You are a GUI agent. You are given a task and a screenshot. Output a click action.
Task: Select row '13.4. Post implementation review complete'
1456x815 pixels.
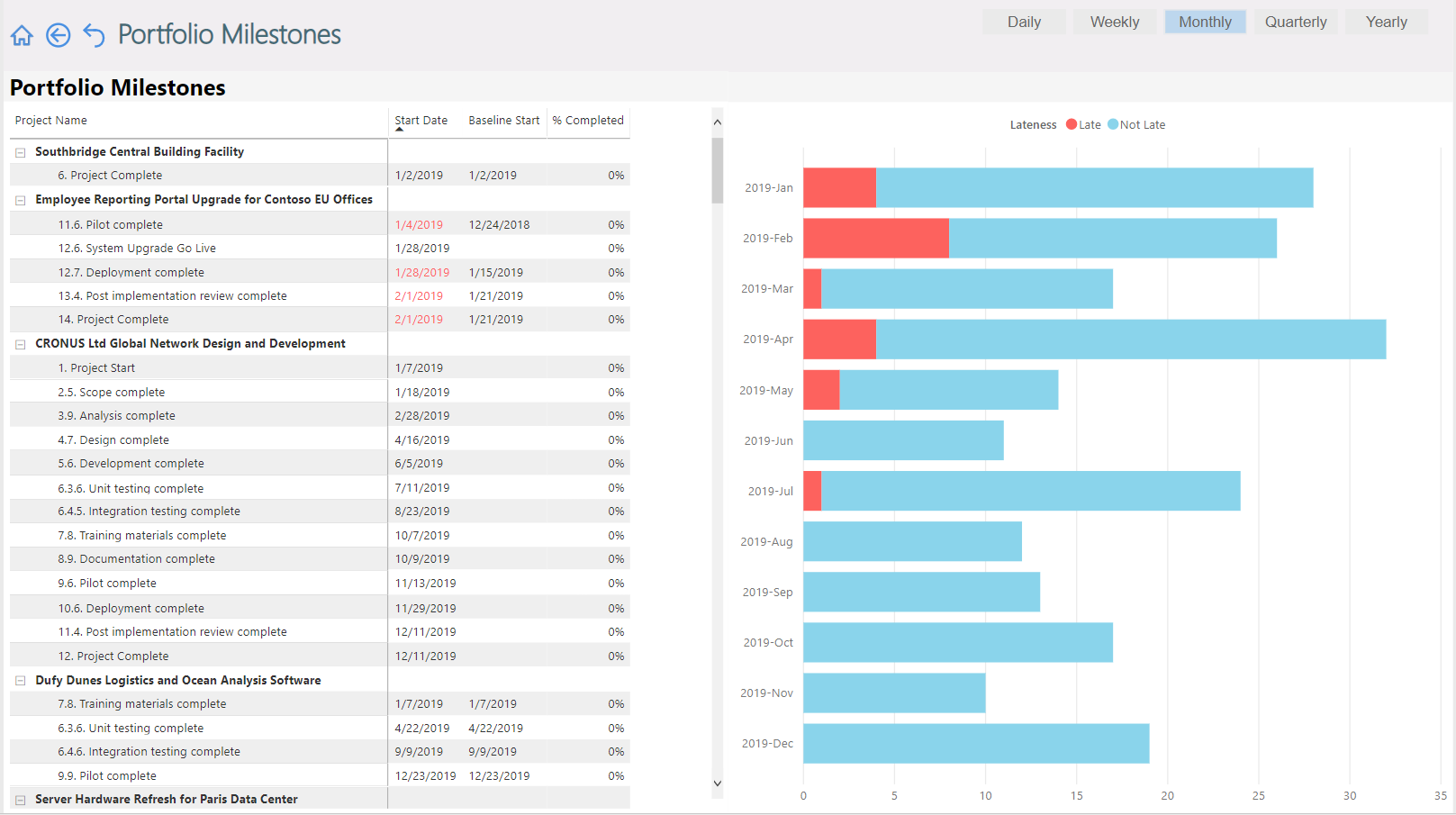pyautogui.click(x=320, y=296)
